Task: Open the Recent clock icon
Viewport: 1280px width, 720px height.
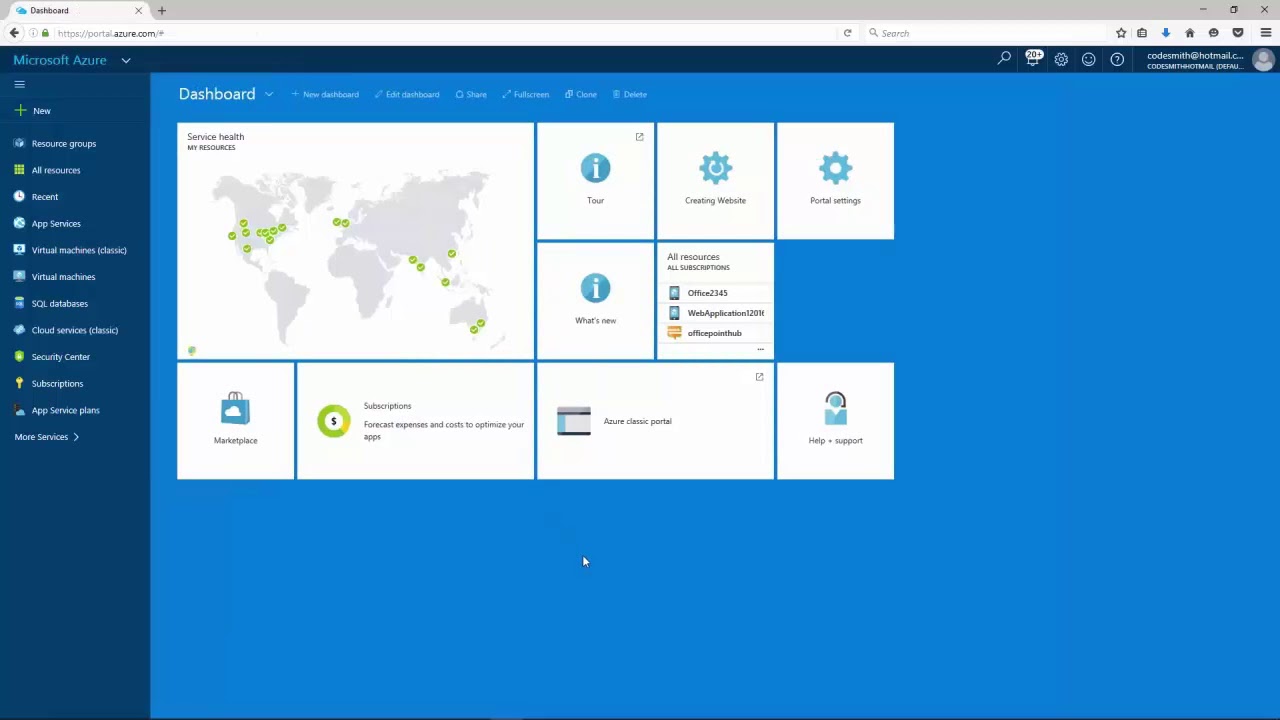Action: [x=19, y=196]
